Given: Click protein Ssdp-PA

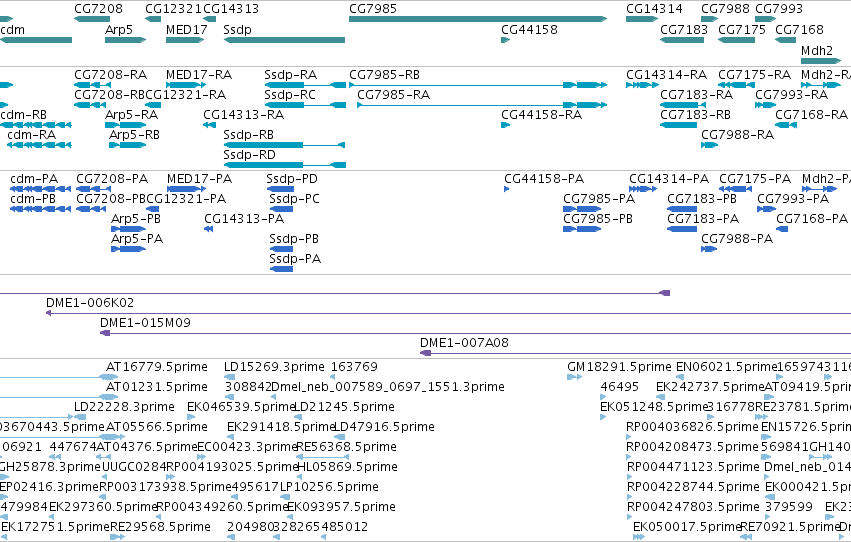Looking at the screenshot, I should 282,269.
